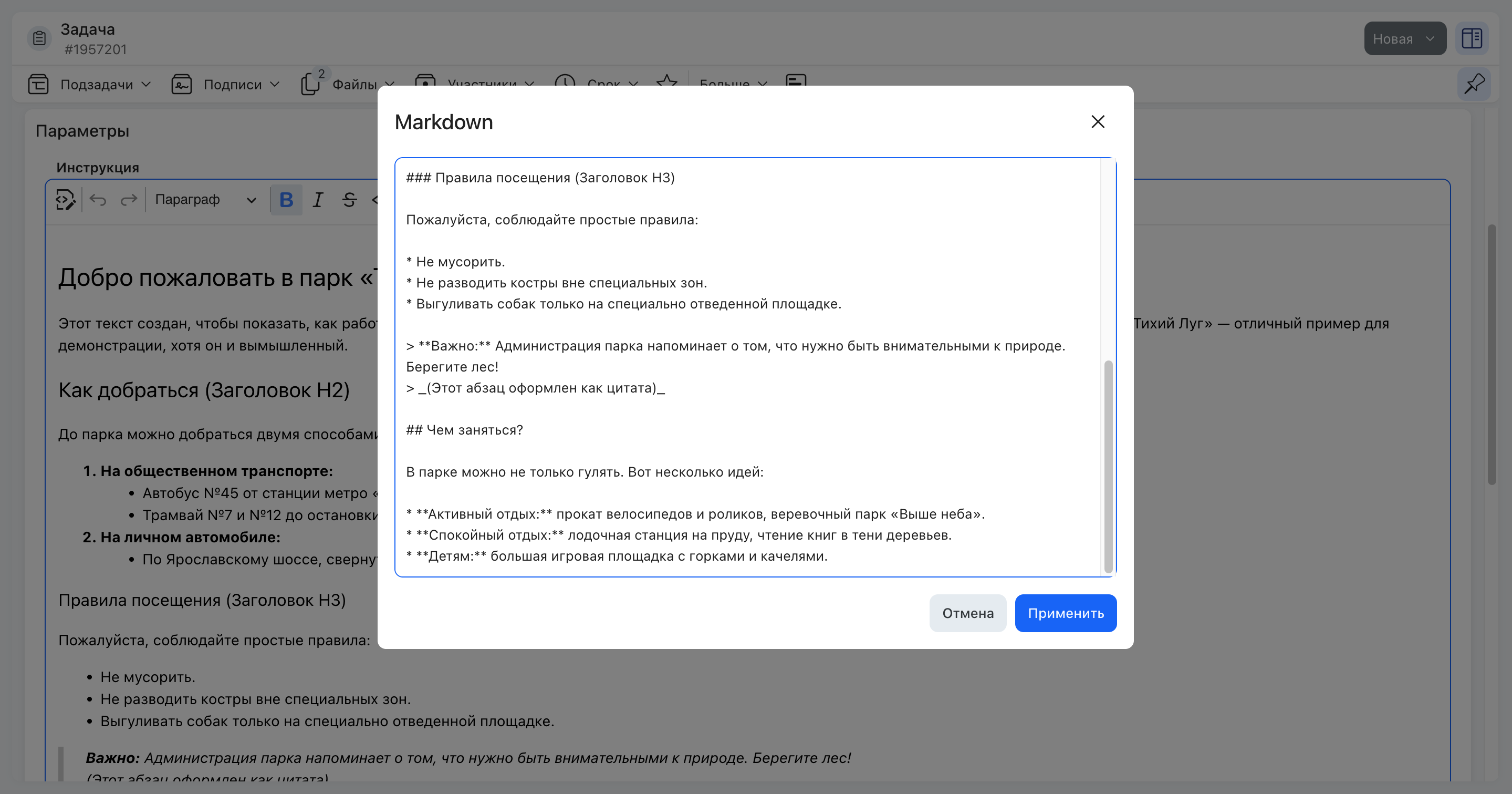Click the '* Не мусорить.' line in Markdown
The image size is (1512, 794).
pos(455,261)
